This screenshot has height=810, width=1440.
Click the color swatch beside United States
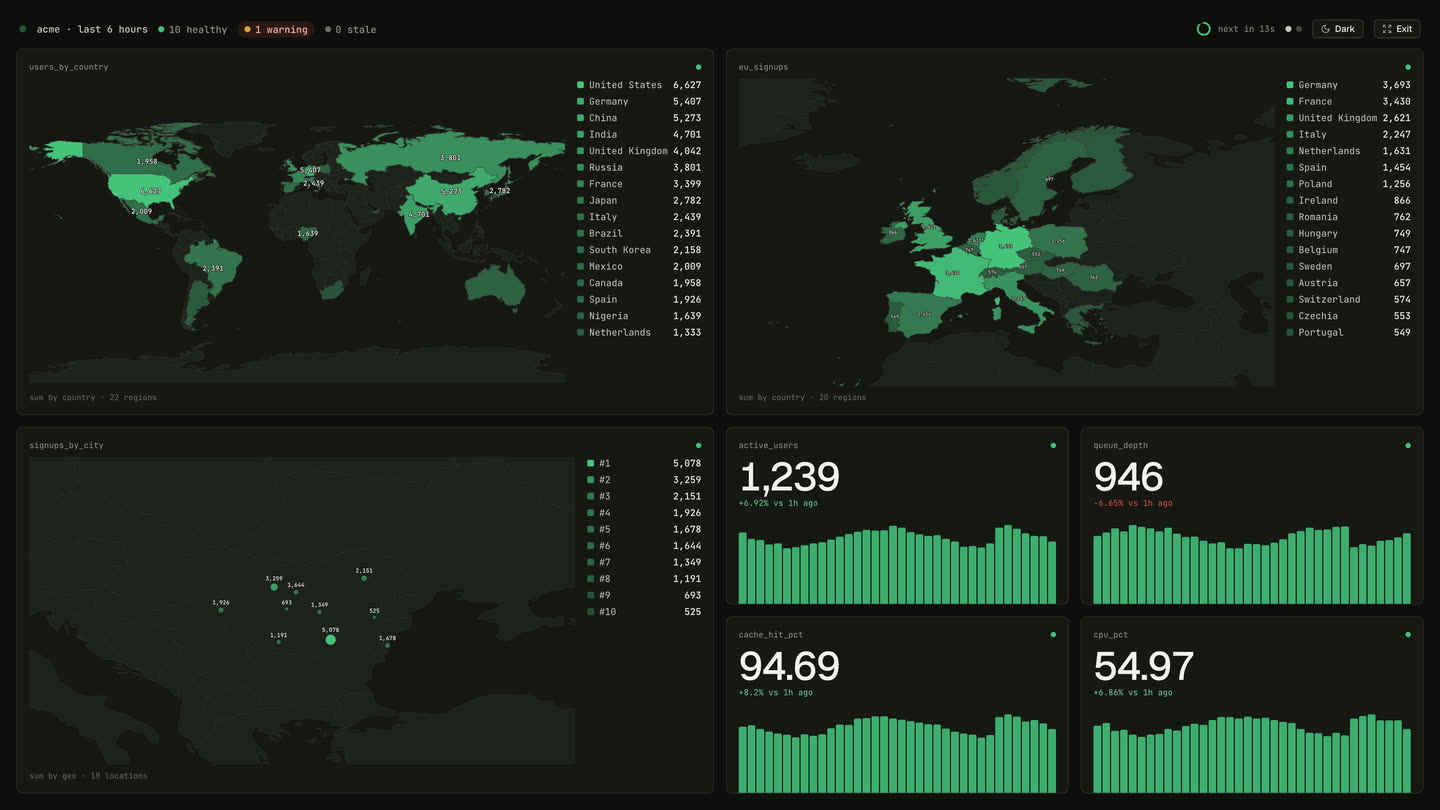click(580, 85)
